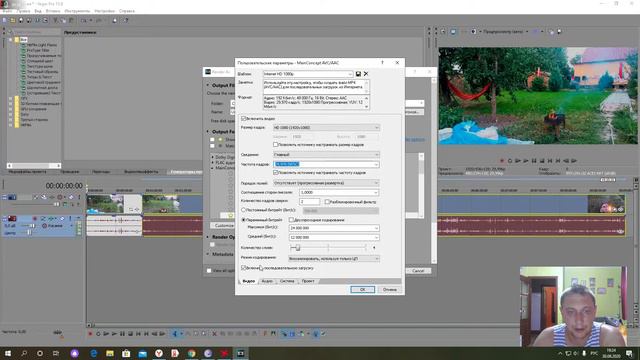Open the Инструменты menu
640x360 pixels.
[77, 11]
